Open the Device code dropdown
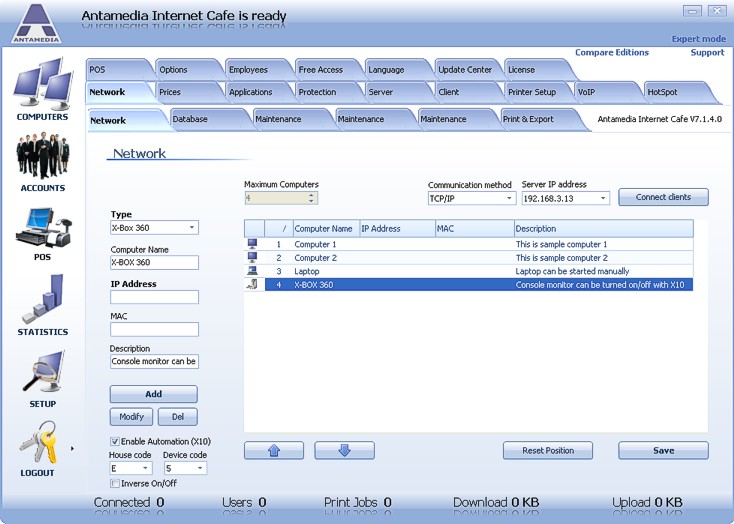This screenshot has width=734, height=524. (x=200, y=468)
